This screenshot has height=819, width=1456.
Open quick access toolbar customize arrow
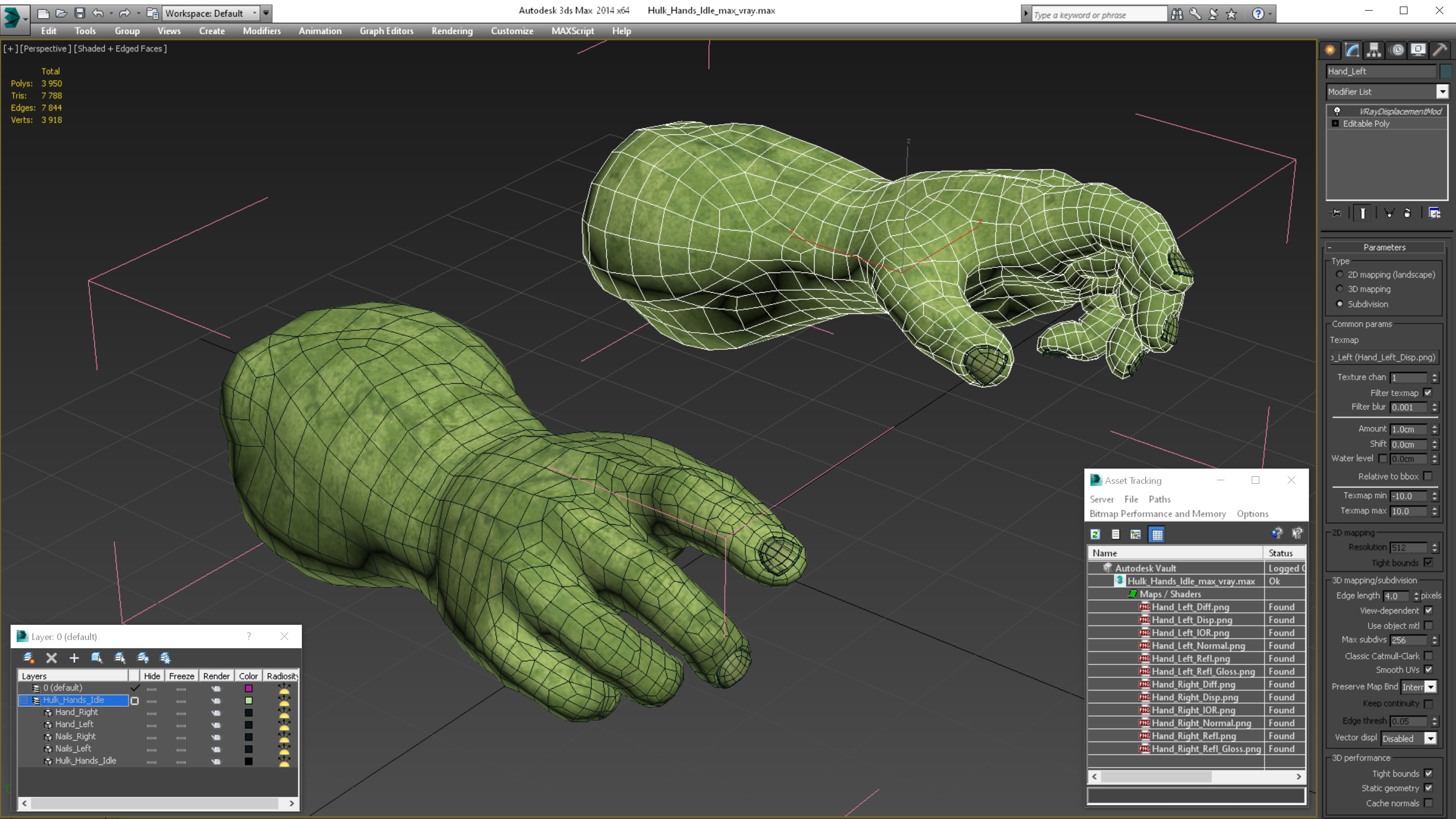pos(266,13)
